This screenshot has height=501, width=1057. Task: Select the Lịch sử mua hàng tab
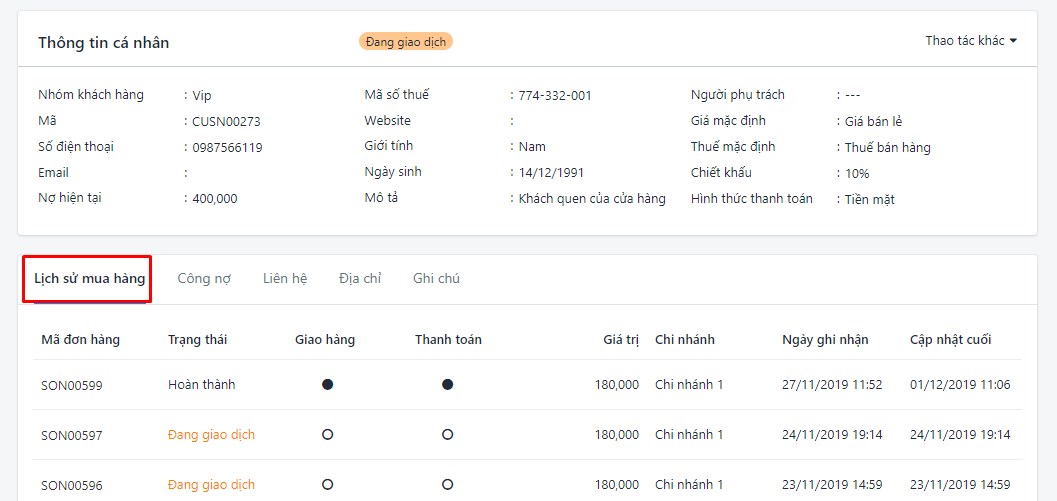click(x=90, y=278)
